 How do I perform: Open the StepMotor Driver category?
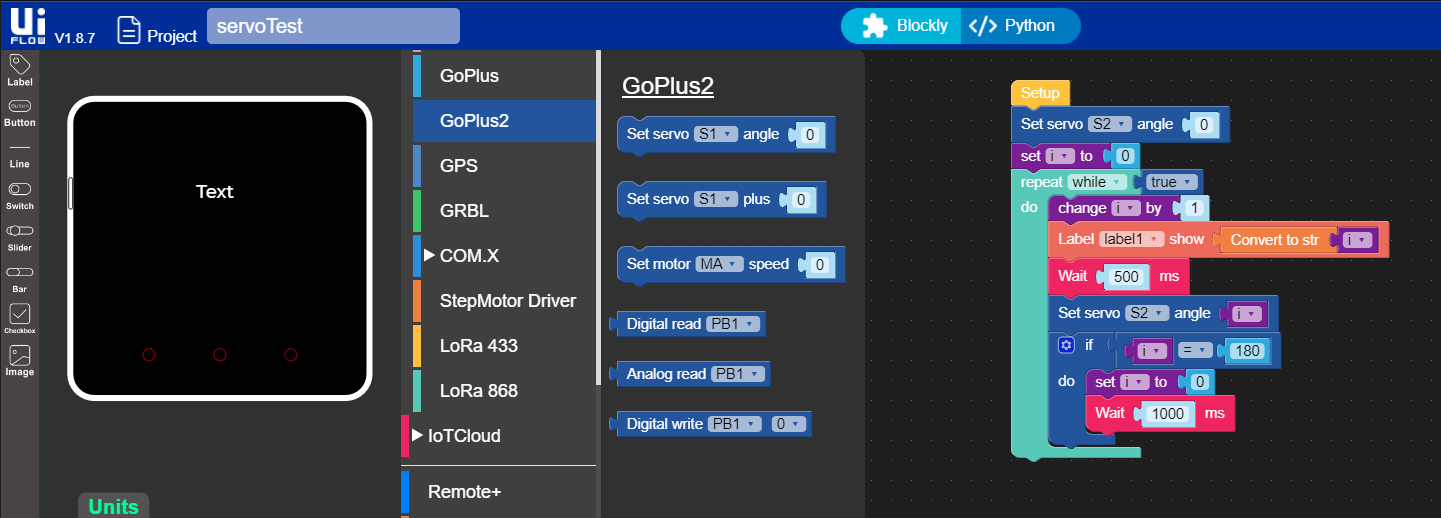(504, 301)
